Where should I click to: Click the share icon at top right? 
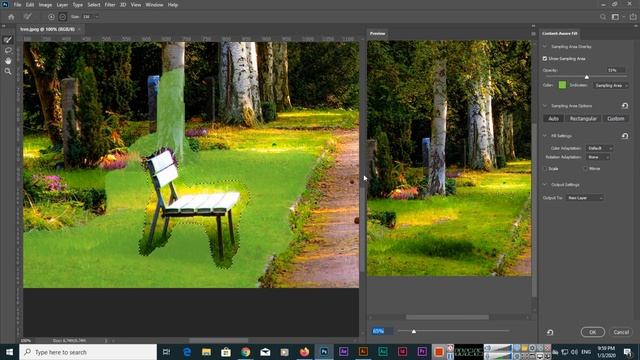[x=633, y=17]
